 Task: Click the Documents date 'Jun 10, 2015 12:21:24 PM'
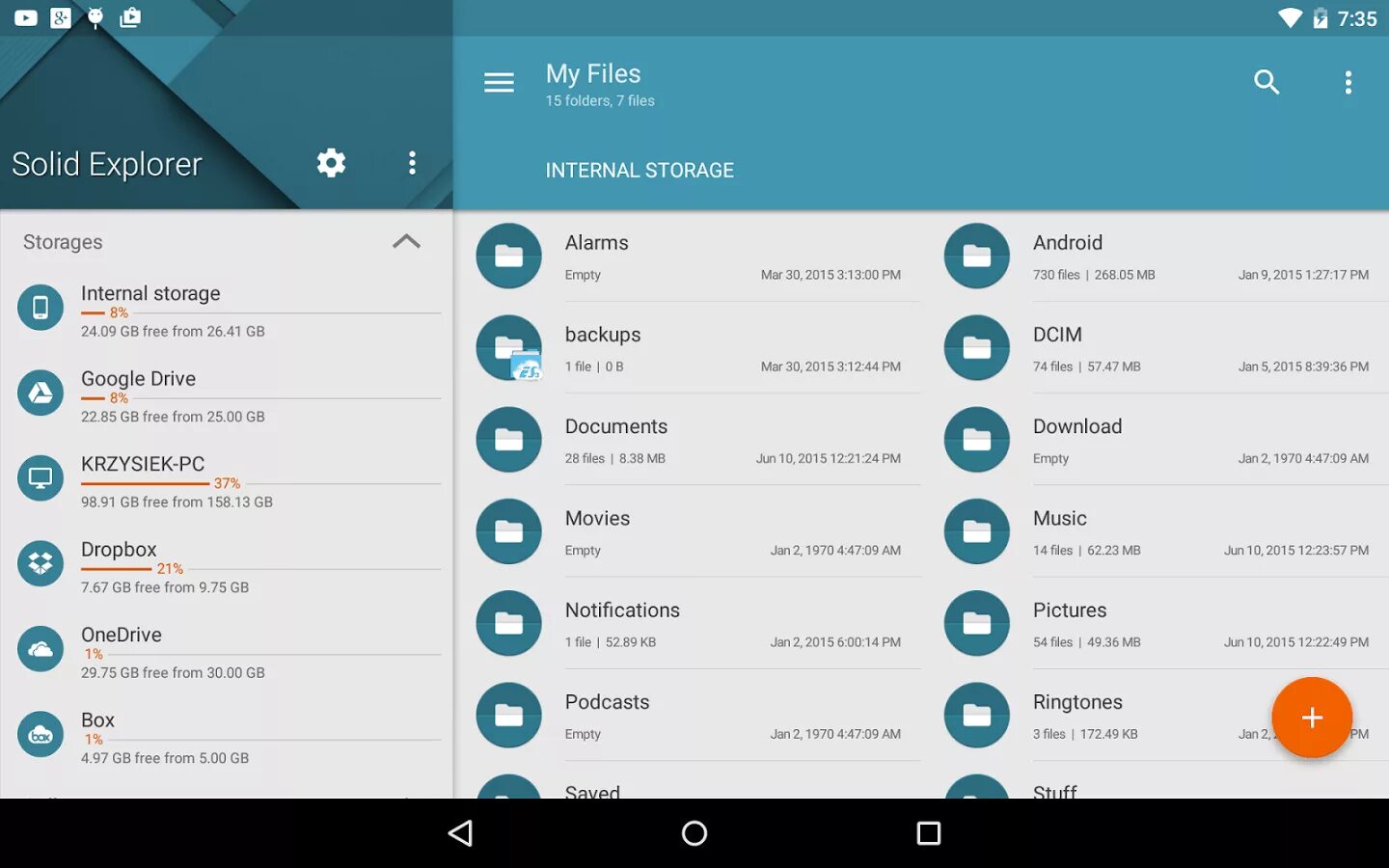tap(829, 459)
